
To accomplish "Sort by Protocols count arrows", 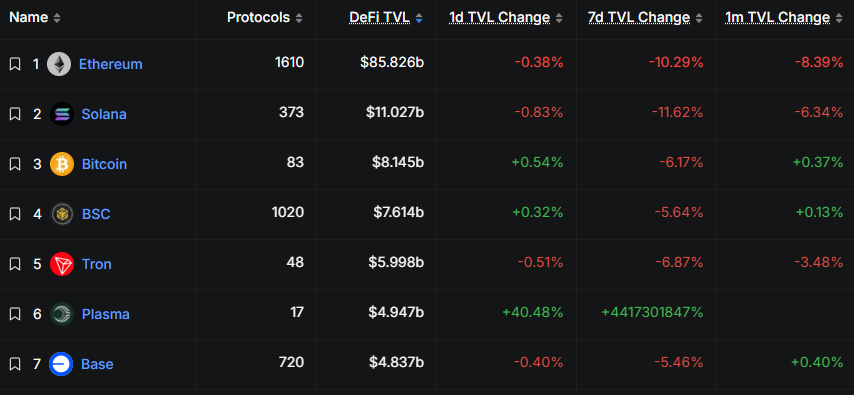I will tap(298, 18).
